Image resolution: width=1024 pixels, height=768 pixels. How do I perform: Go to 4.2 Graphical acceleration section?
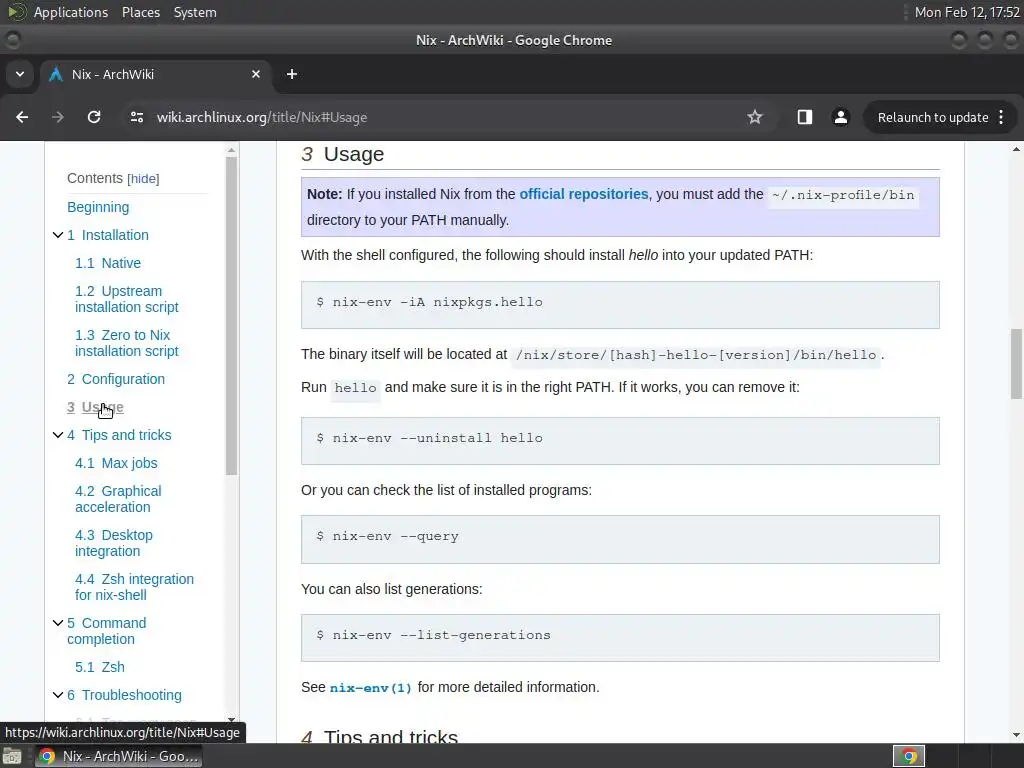point(118,499)
